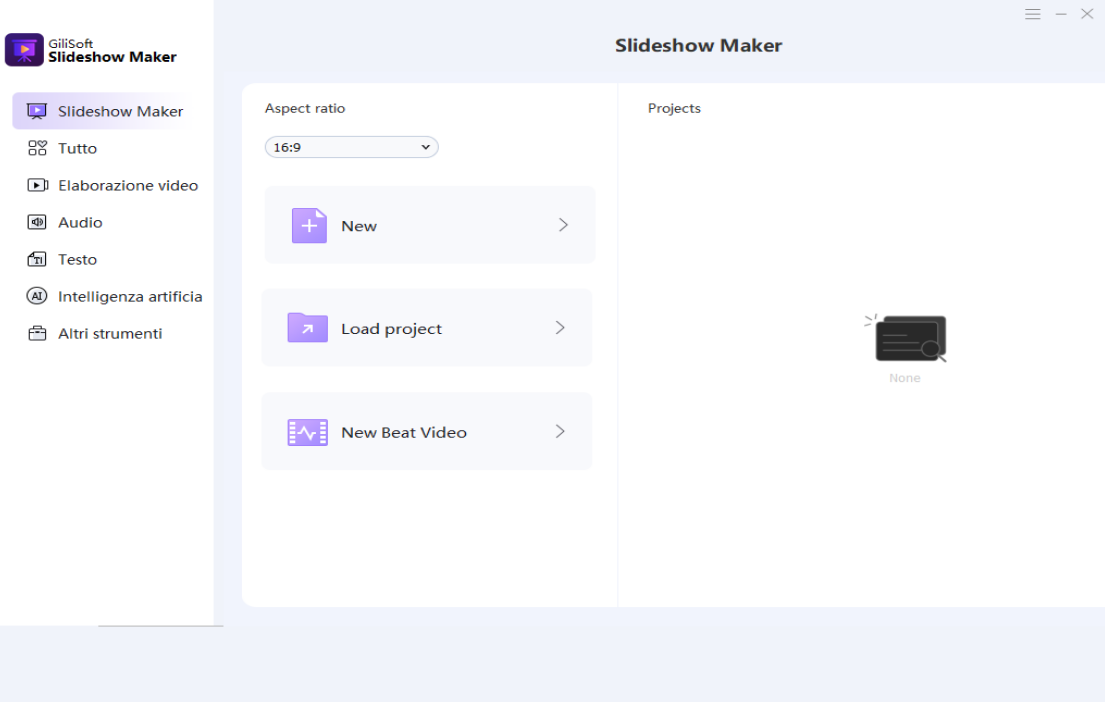
Task: Click the Load project folder icon
Action: click(307, 328)
